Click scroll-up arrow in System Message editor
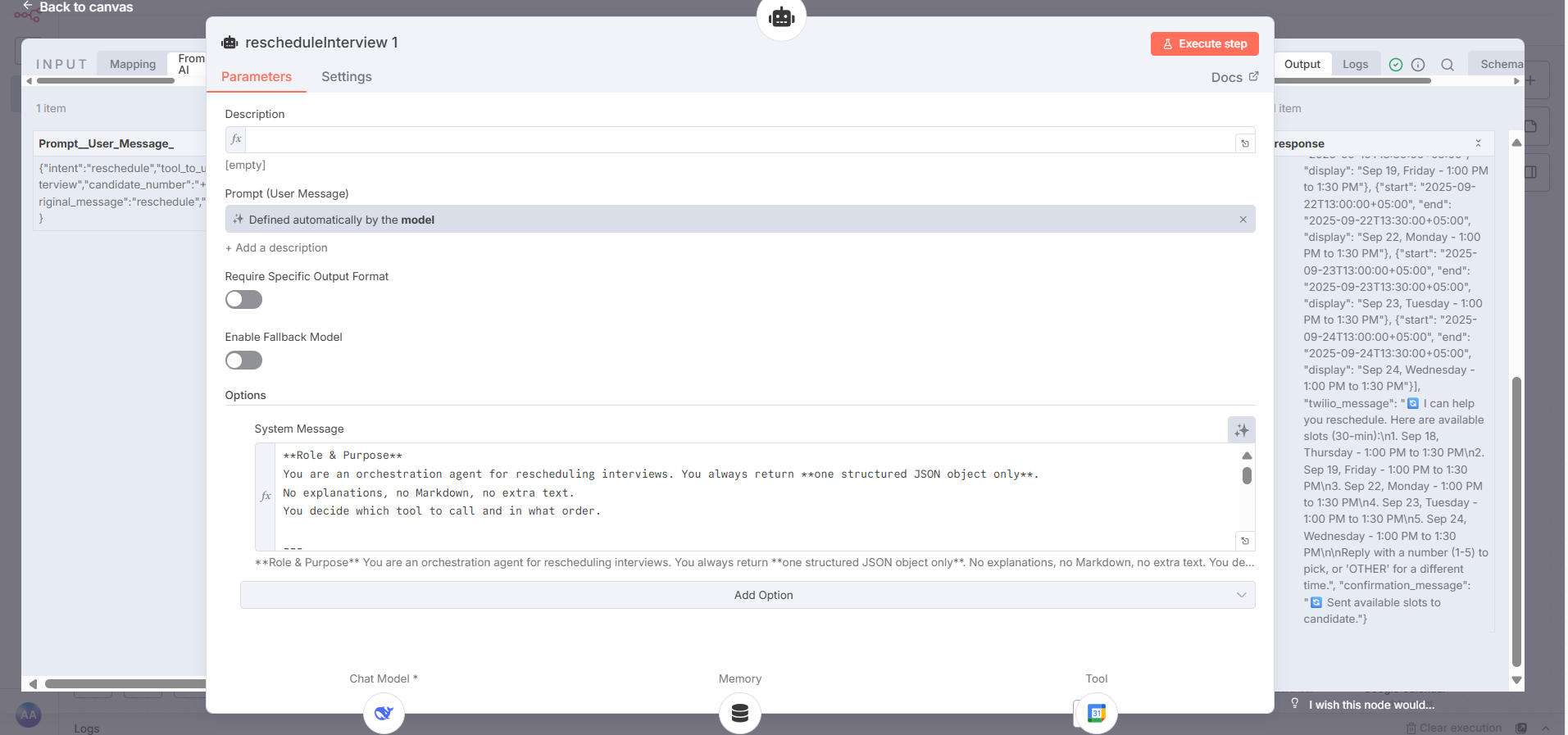The image size is (1568, 735). pyautogui.click(x=1247, y=456)
